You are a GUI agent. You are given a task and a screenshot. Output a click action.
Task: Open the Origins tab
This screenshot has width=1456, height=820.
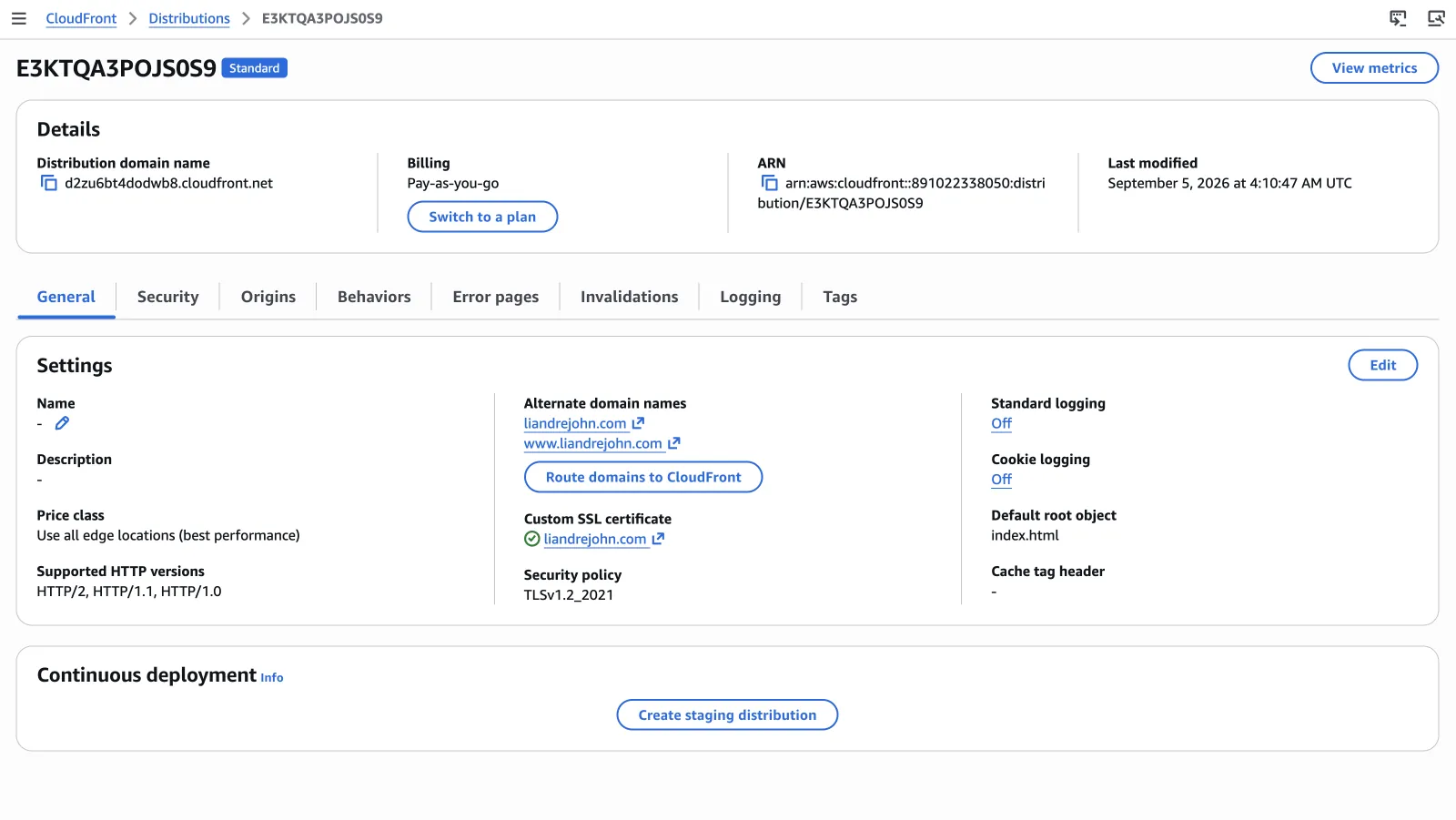tap(268, 297)
